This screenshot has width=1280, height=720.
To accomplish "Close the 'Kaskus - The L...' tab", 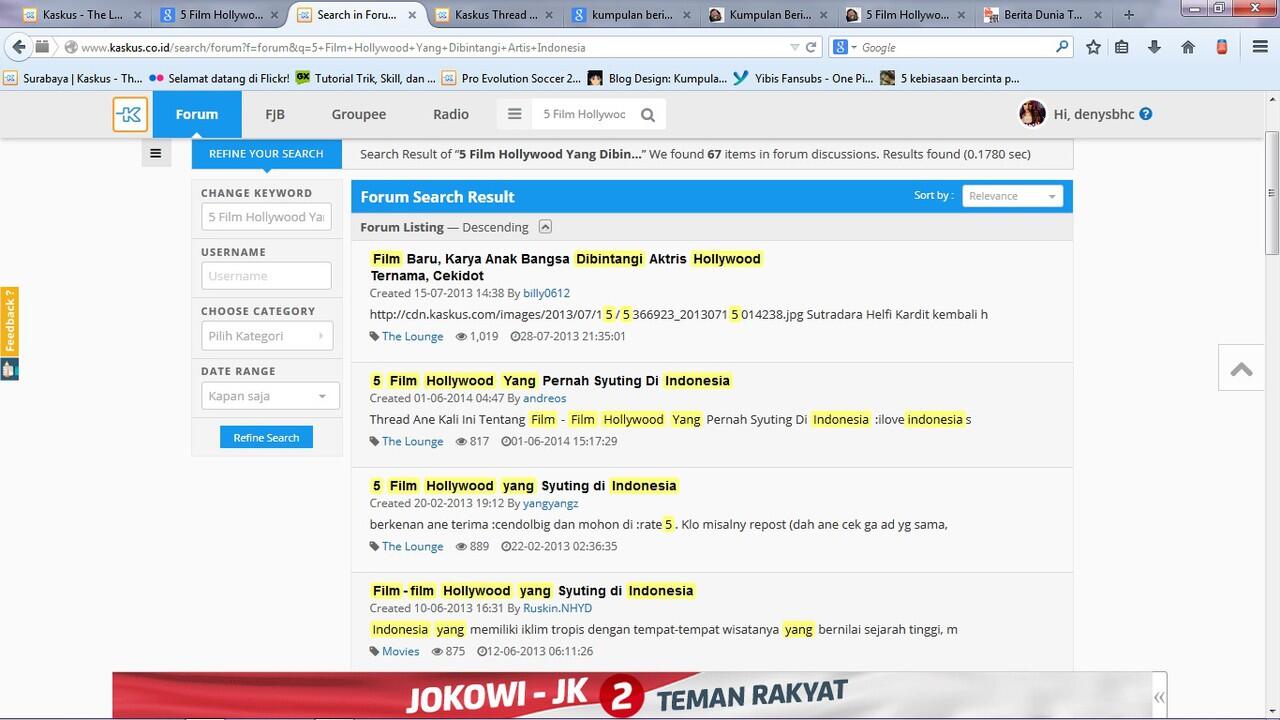I will coord(138,15).
